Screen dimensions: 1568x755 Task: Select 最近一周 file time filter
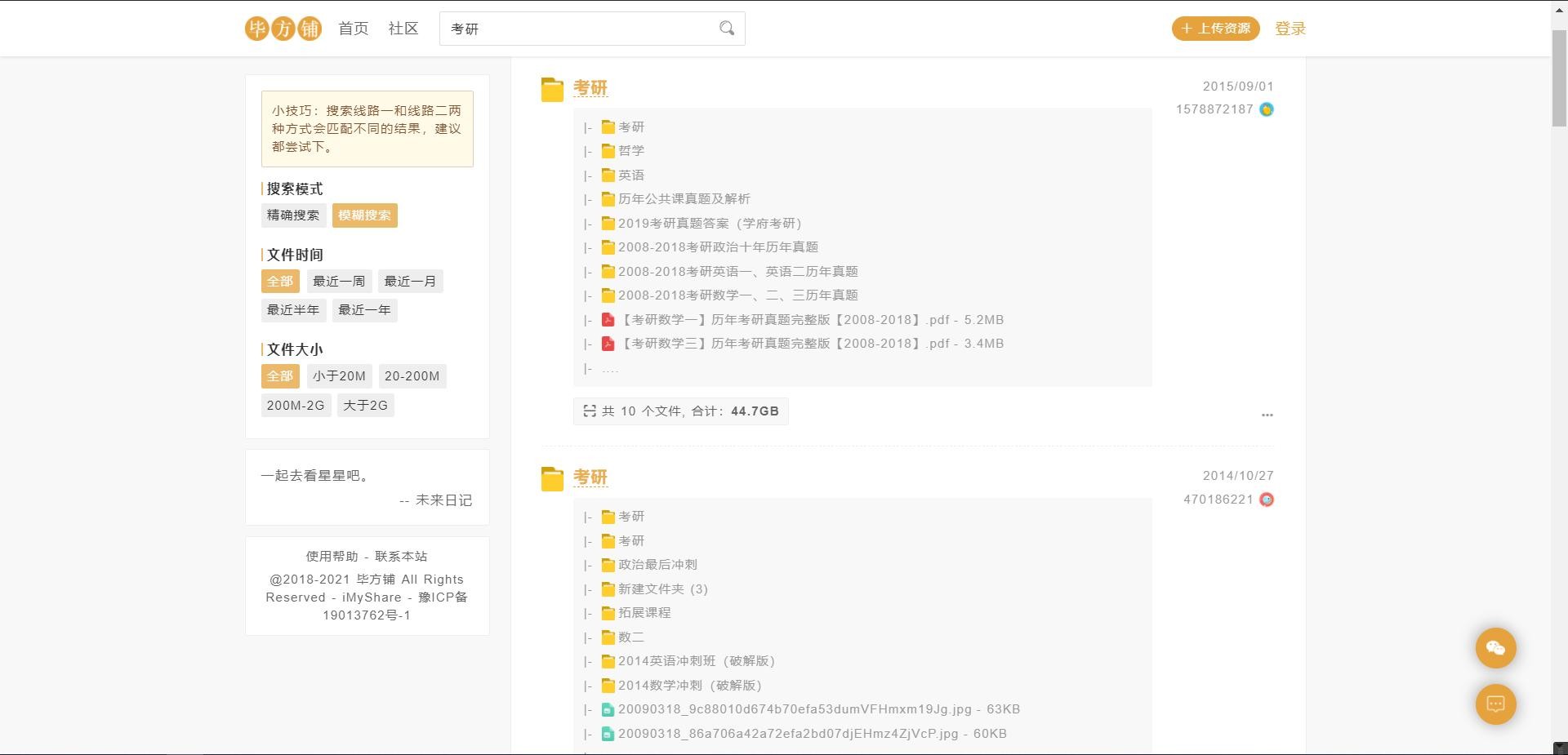point(339,282)
